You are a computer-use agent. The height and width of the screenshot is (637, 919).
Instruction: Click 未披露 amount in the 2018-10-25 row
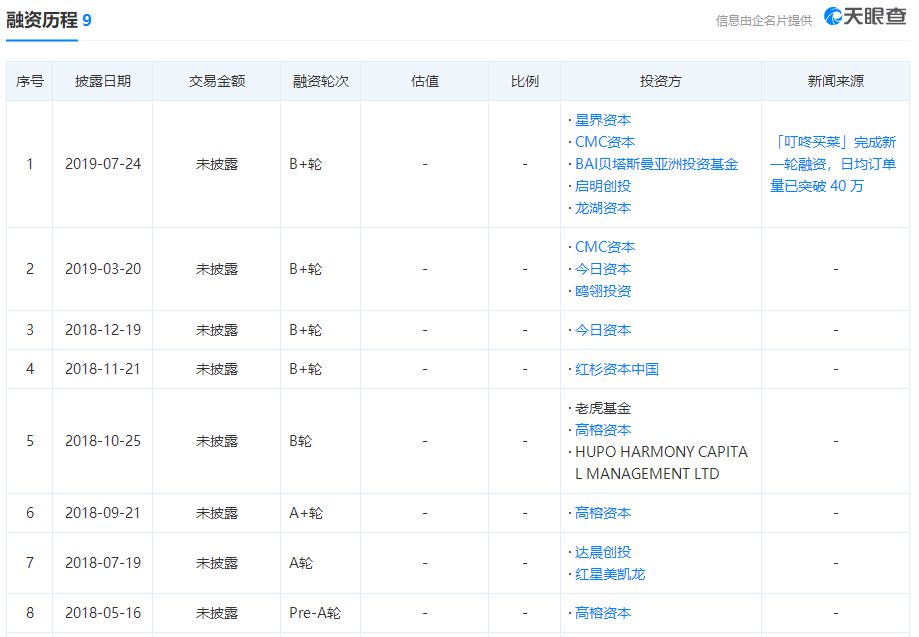point(217,441)
